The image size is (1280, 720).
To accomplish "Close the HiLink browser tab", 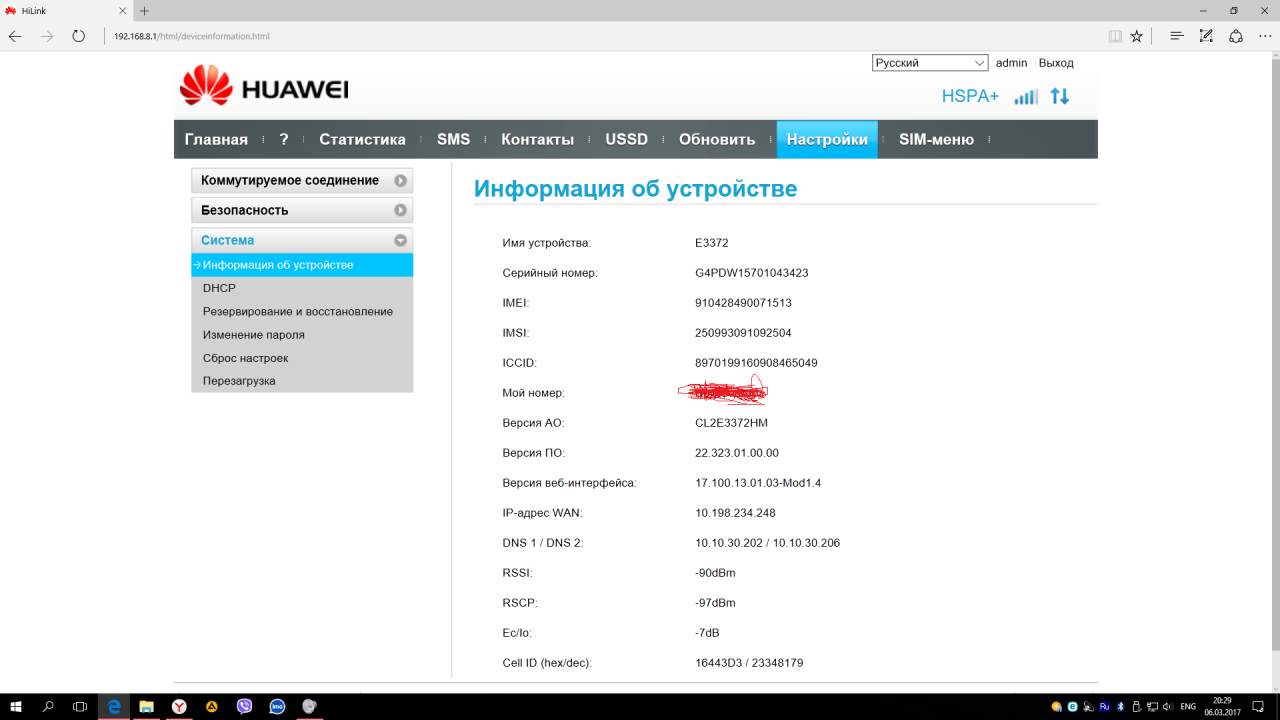I will (x=122, y=10).
